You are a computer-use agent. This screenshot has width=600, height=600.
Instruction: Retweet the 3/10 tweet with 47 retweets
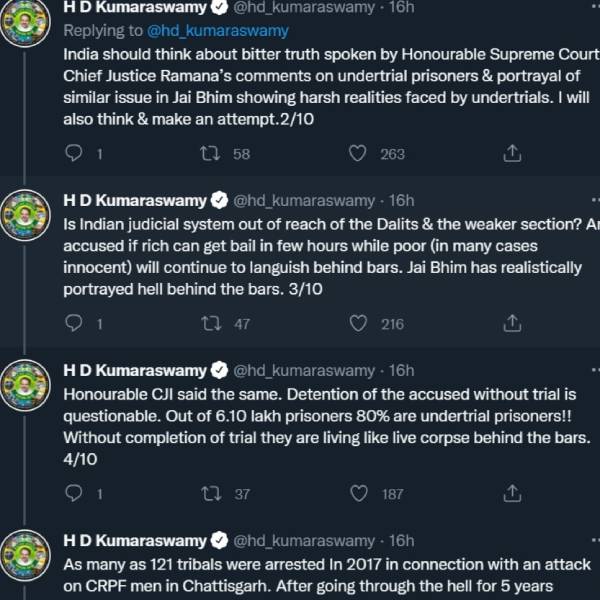pos(211,323)
